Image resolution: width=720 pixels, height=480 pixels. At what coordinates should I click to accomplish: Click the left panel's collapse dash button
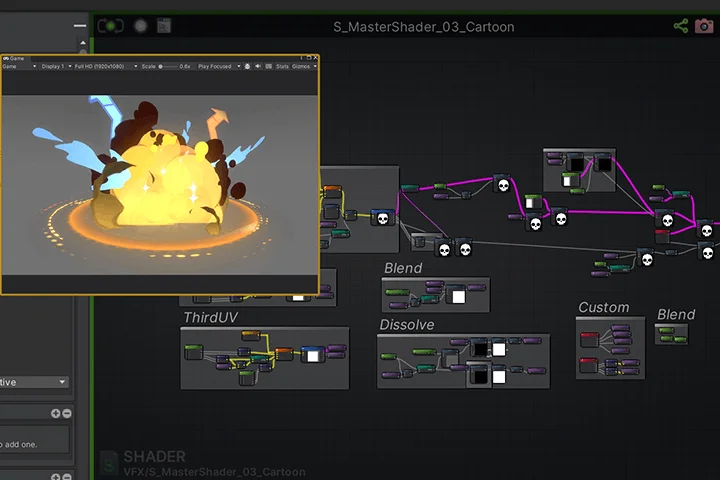[80, 25]
